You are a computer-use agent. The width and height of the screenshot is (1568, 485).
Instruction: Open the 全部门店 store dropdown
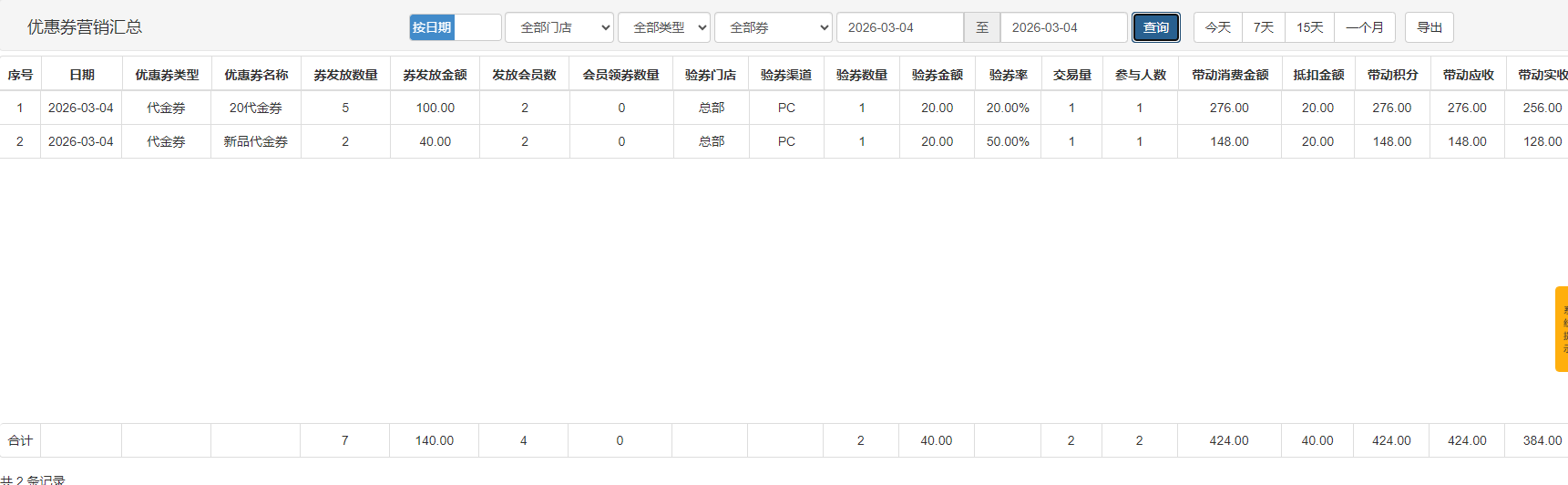(559, 27)
